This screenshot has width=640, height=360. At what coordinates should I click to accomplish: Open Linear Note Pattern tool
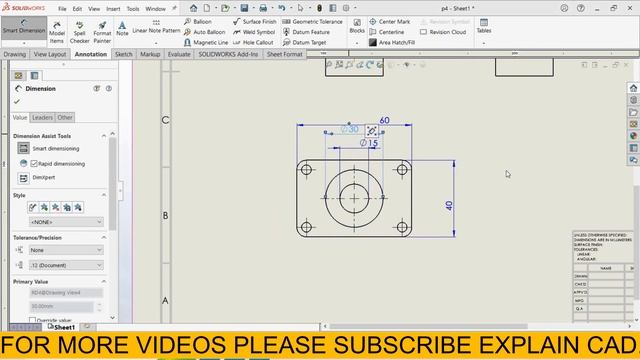[156, 27]
